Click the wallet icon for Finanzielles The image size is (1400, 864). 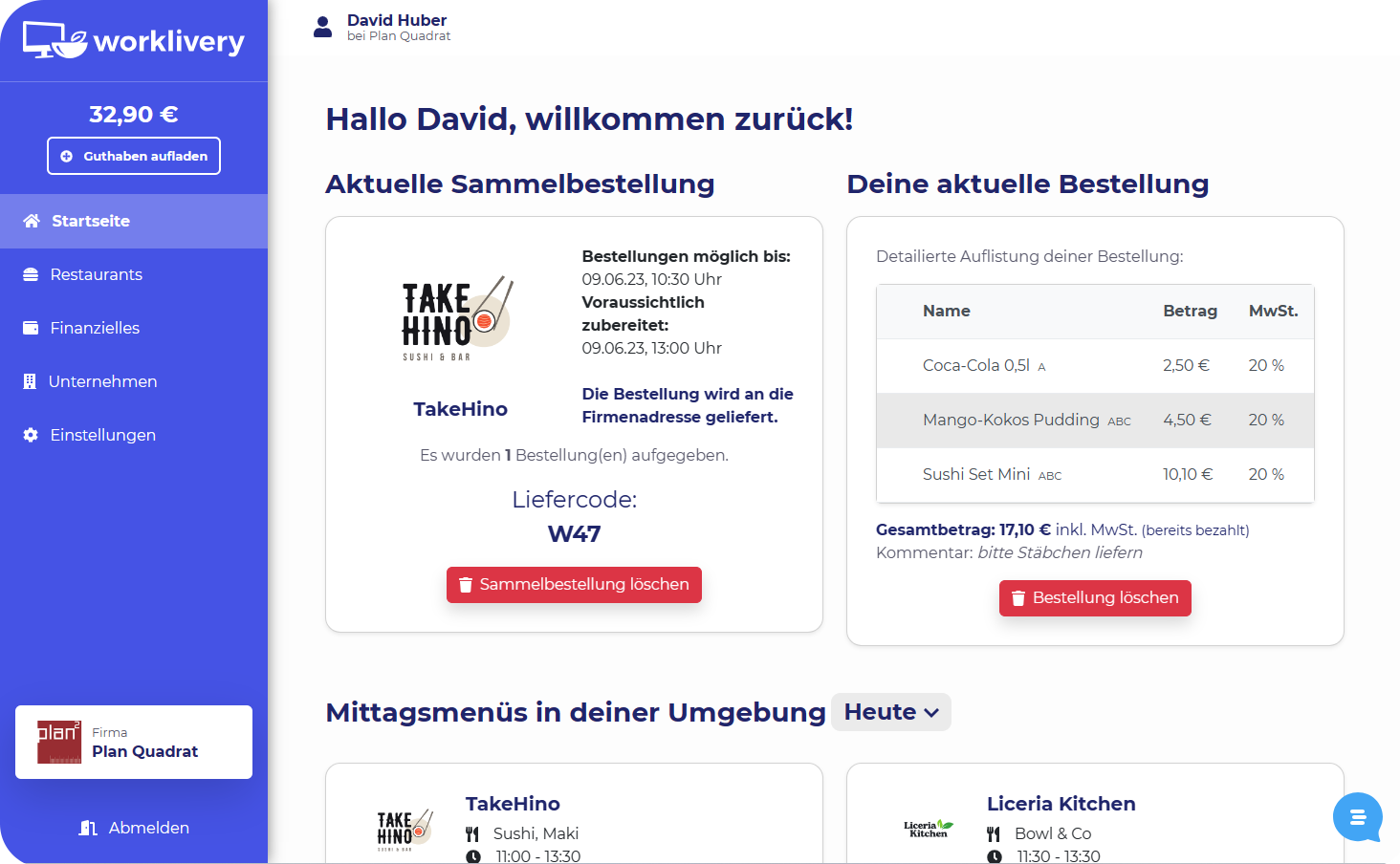pyautogui.click(x=31, y=328)
